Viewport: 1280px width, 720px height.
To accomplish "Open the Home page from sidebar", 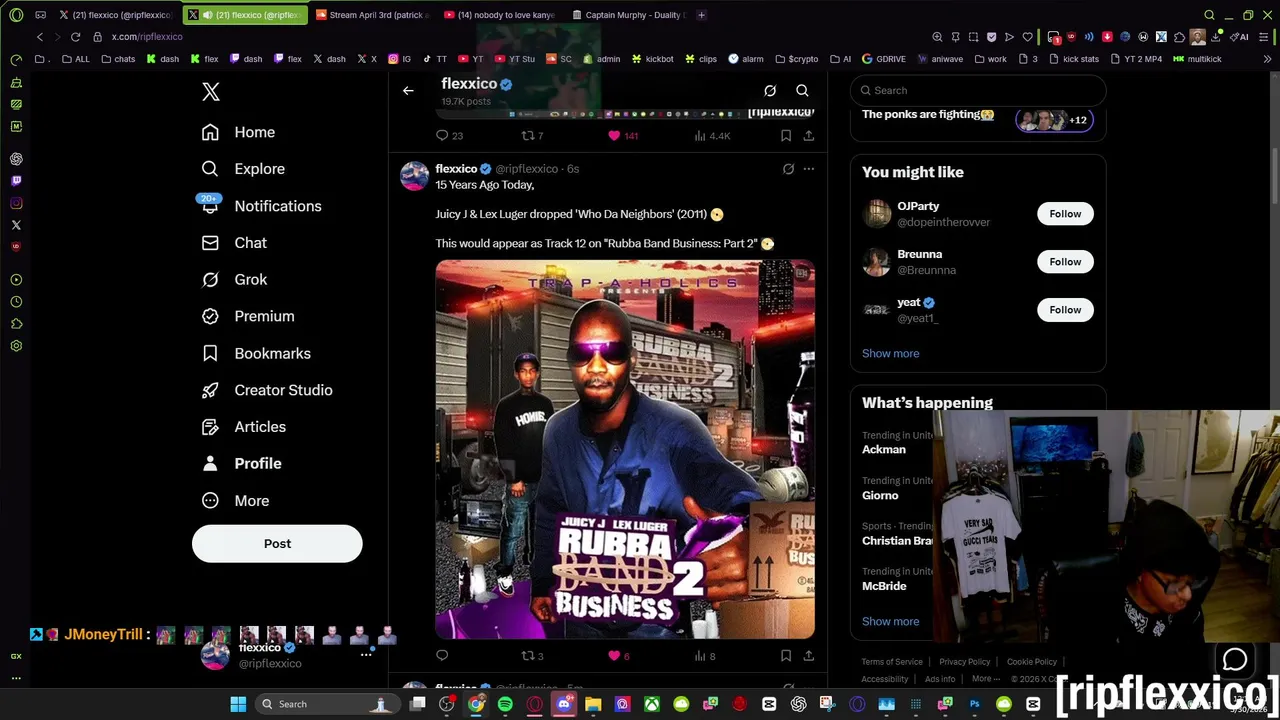I will [x=238, y=132].
